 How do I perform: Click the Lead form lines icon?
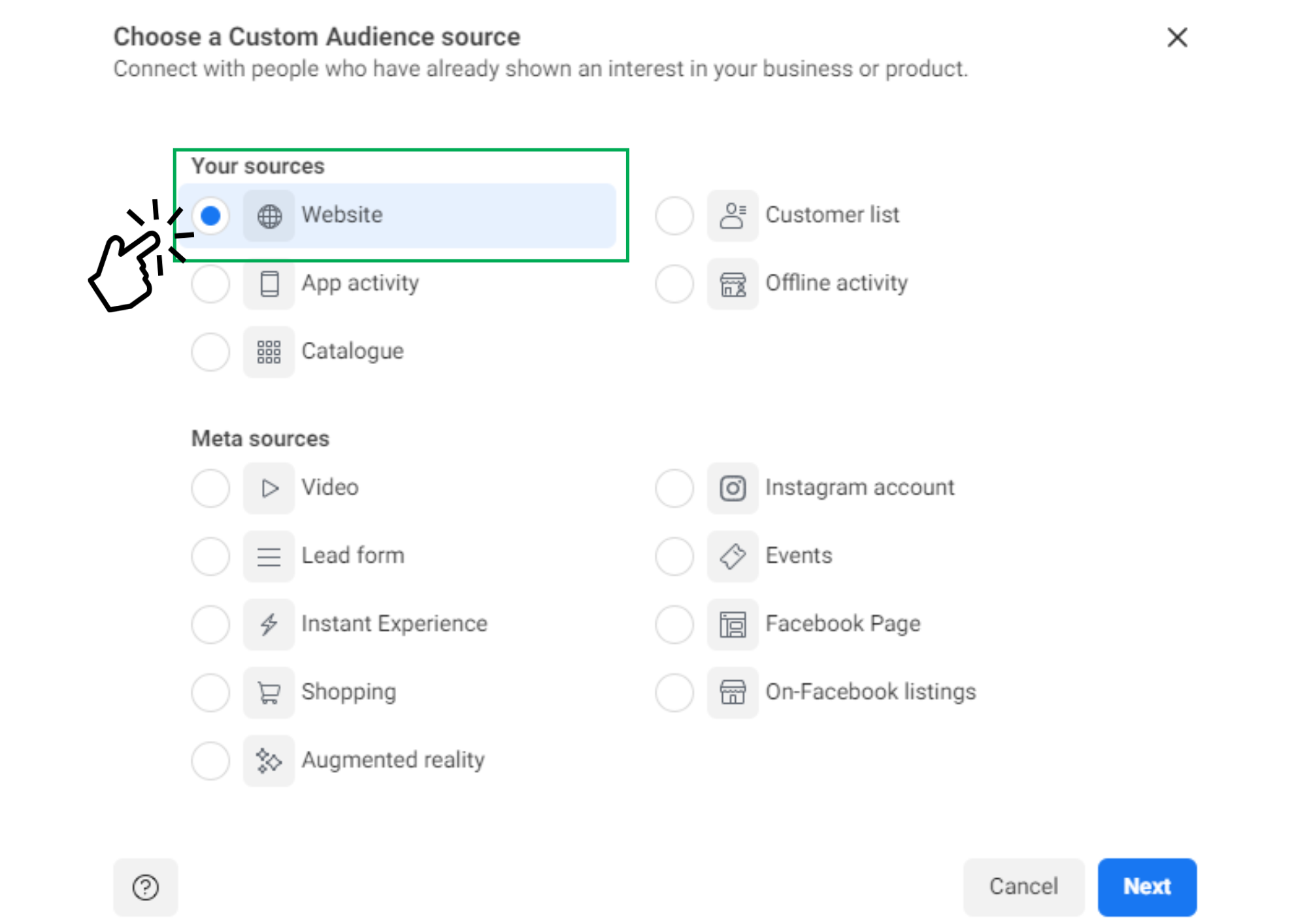[x=269, y=556]
